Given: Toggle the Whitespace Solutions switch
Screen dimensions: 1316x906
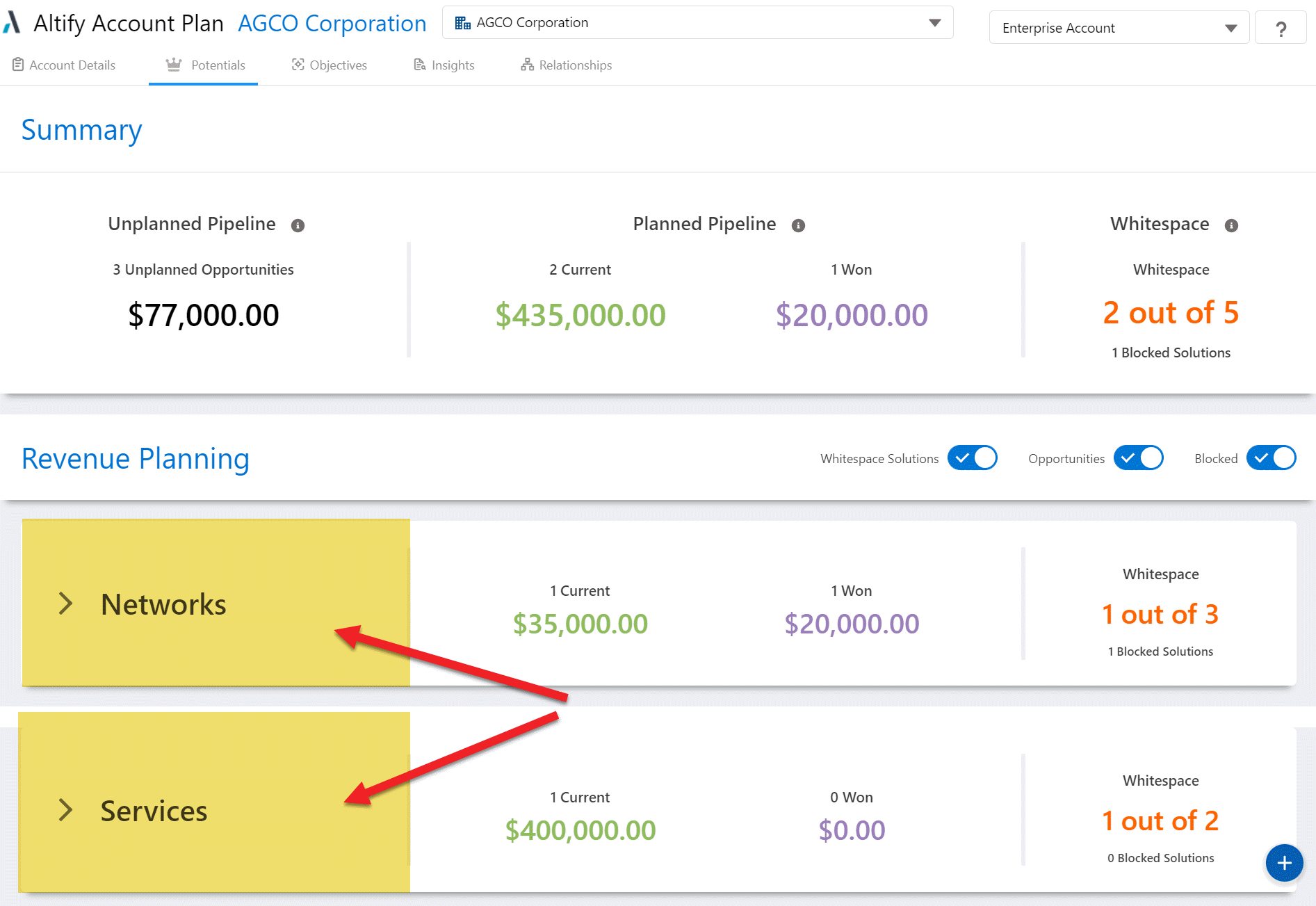Looking at the screenshot, I should (973, 458).
